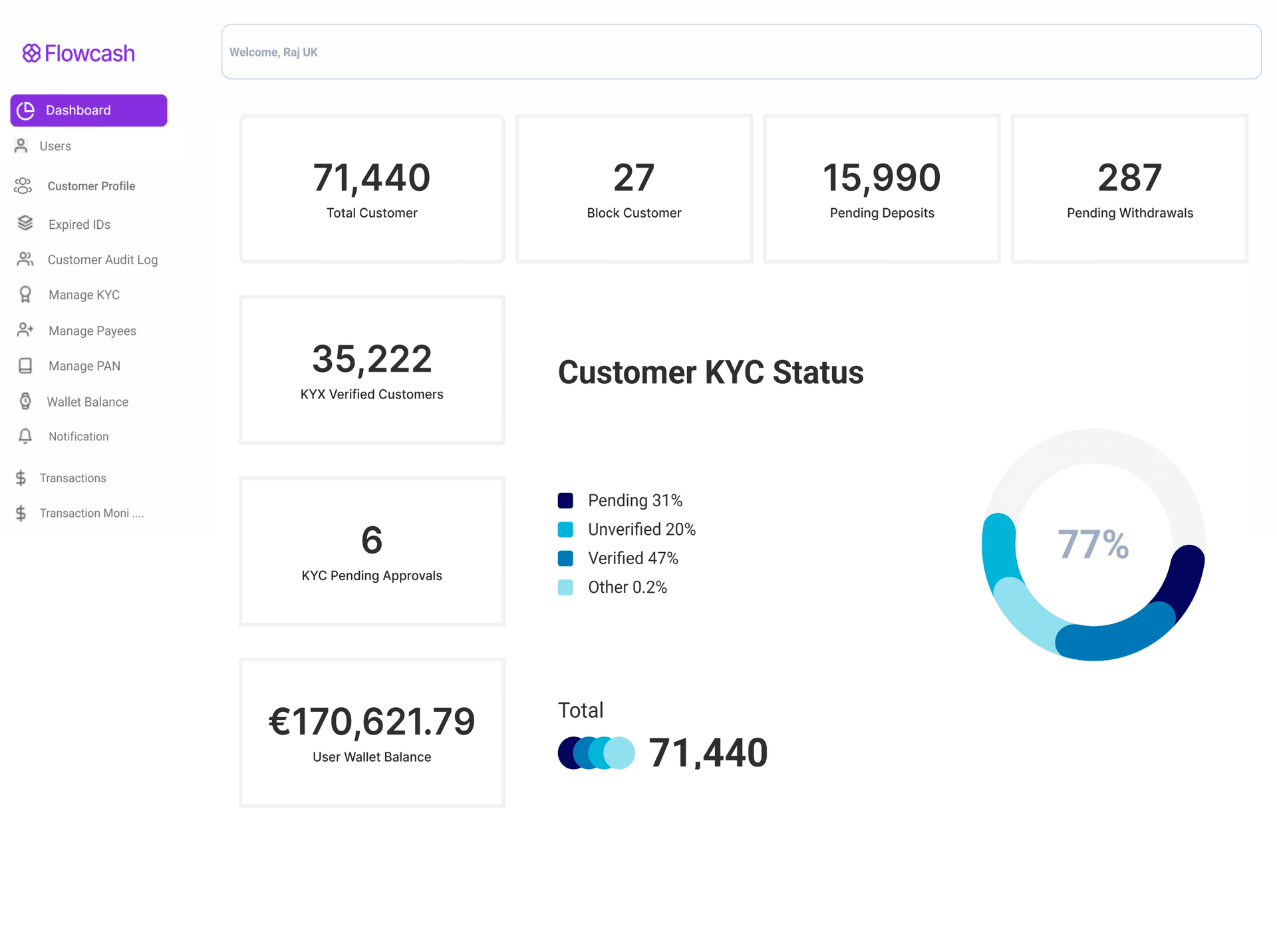Open Manage PAN via its card icon

pyautogui.click(x=25, y=365)
